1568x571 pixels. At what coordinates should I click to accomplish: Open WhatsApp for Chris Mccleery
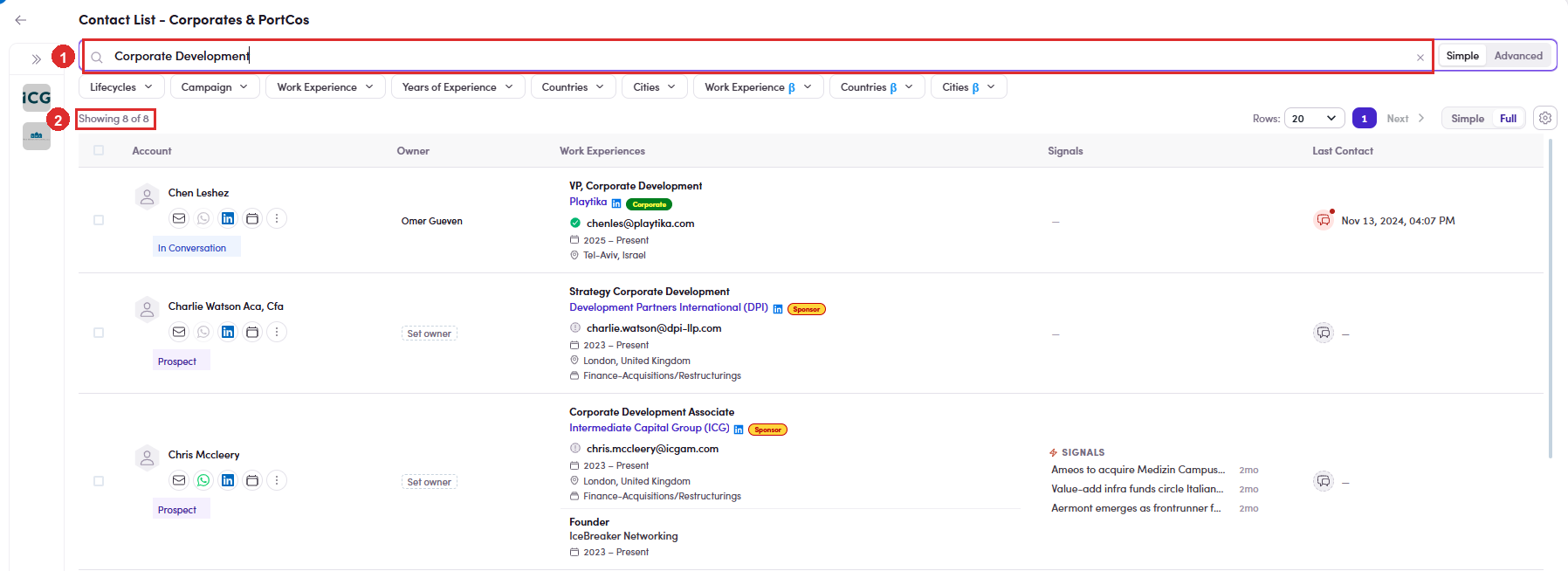pyautogui.click(x=203, y=480)
